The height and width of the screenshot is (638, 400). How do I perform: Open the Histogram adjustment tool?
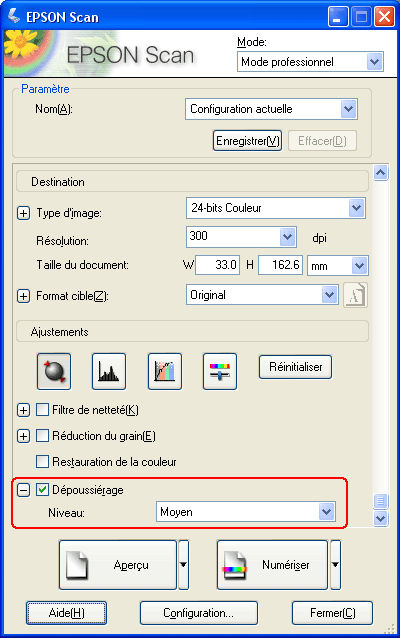point(109,371)
